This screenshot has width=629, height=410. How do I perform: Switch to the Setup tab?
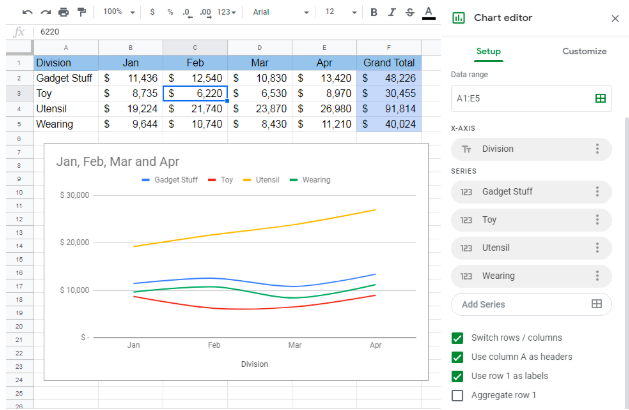coord(488,51)
